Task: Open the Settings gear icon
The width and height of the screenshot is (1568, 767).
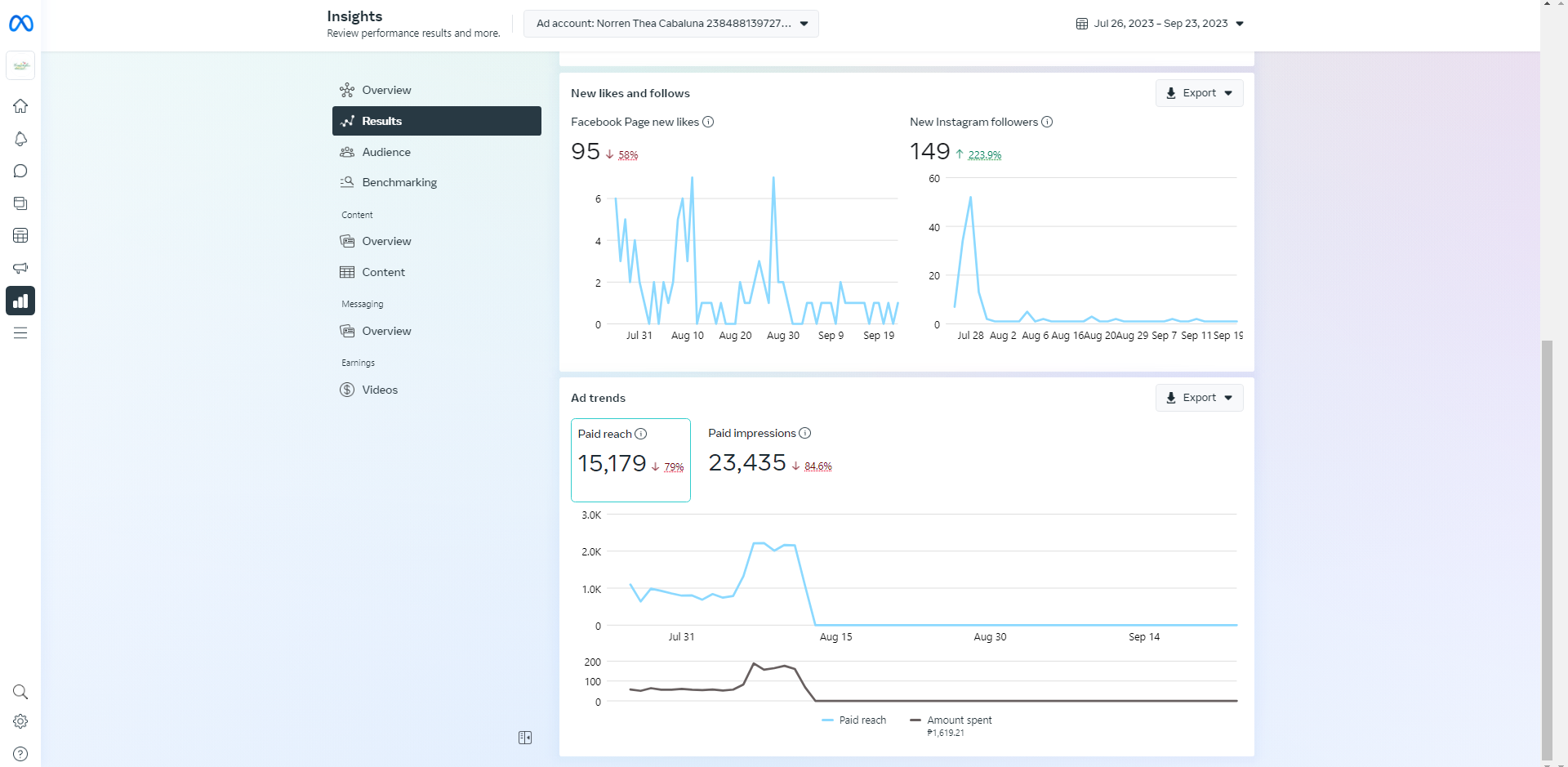Action: click(20, 721)
